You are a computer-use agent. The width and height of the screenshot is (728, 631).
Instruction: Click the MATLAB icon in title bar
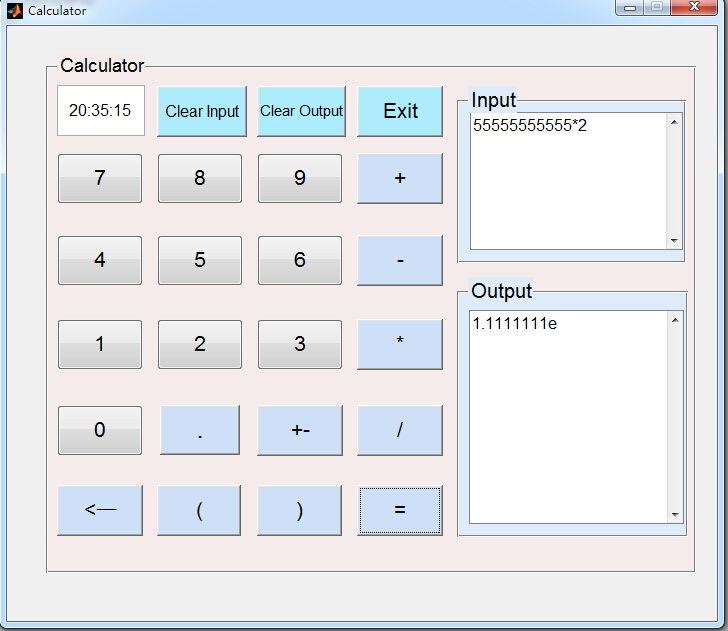coord(15,11)
